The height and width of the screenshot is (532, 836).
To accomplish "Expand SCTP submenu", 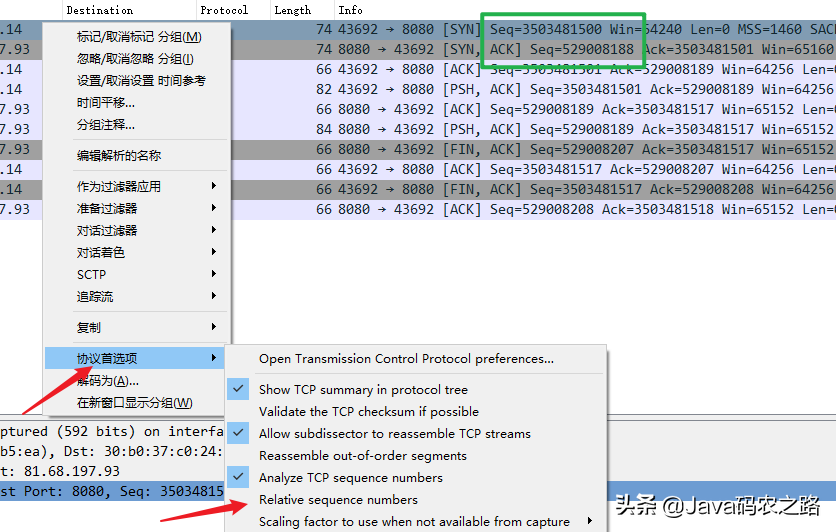I will click(x=138, y=275).
